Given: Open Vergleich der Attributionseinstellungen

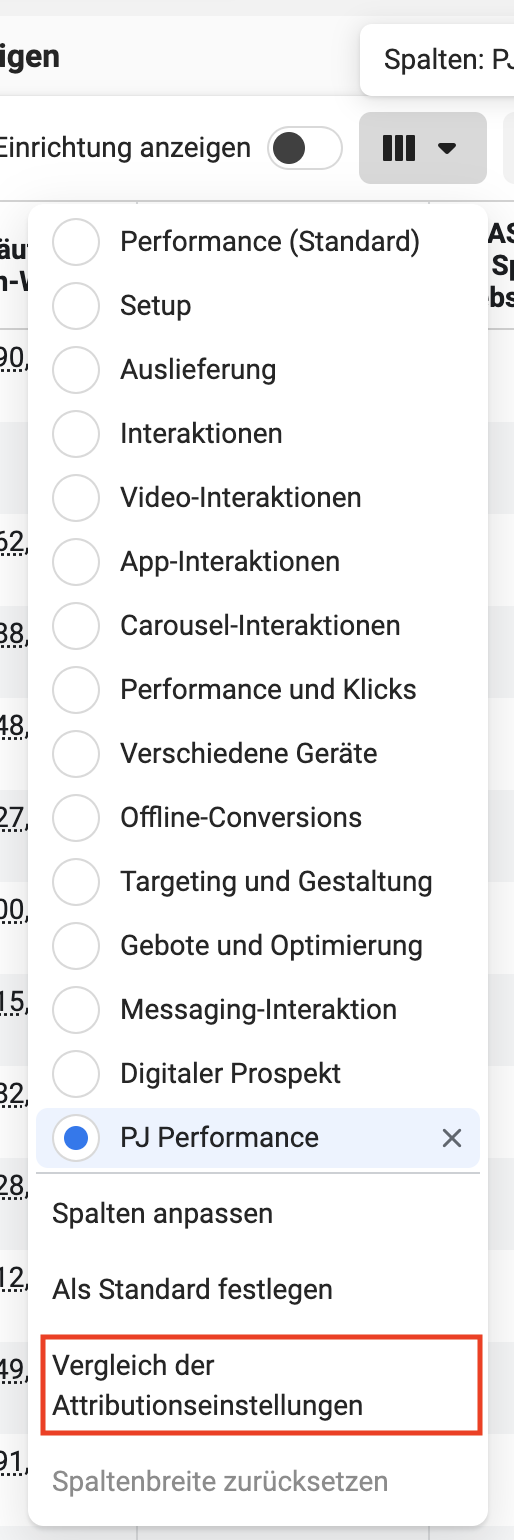Looking at the screenshot, I should pos(261,1385).
